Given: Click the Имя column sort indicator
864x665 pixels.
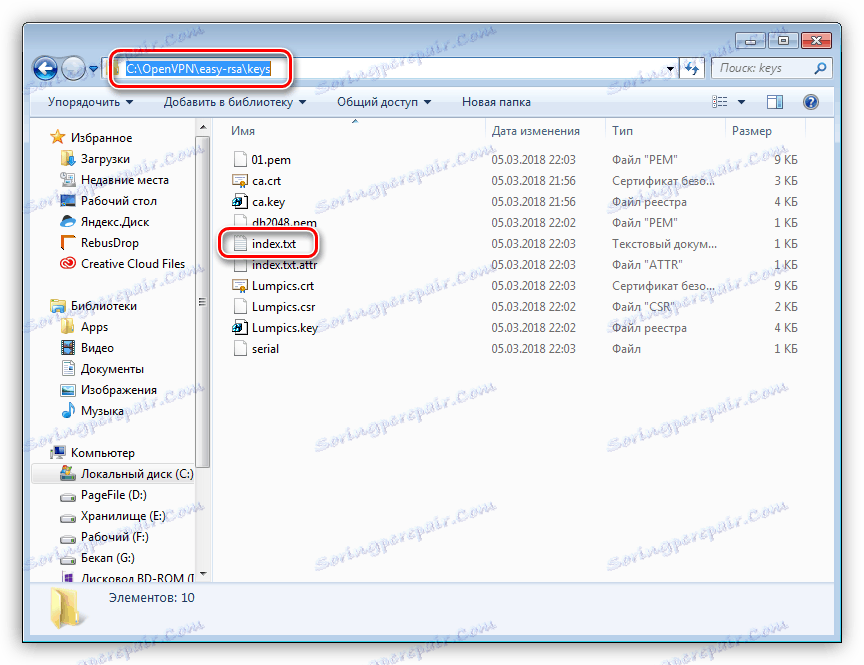Looking at the screenshot, I should [354, 120].
